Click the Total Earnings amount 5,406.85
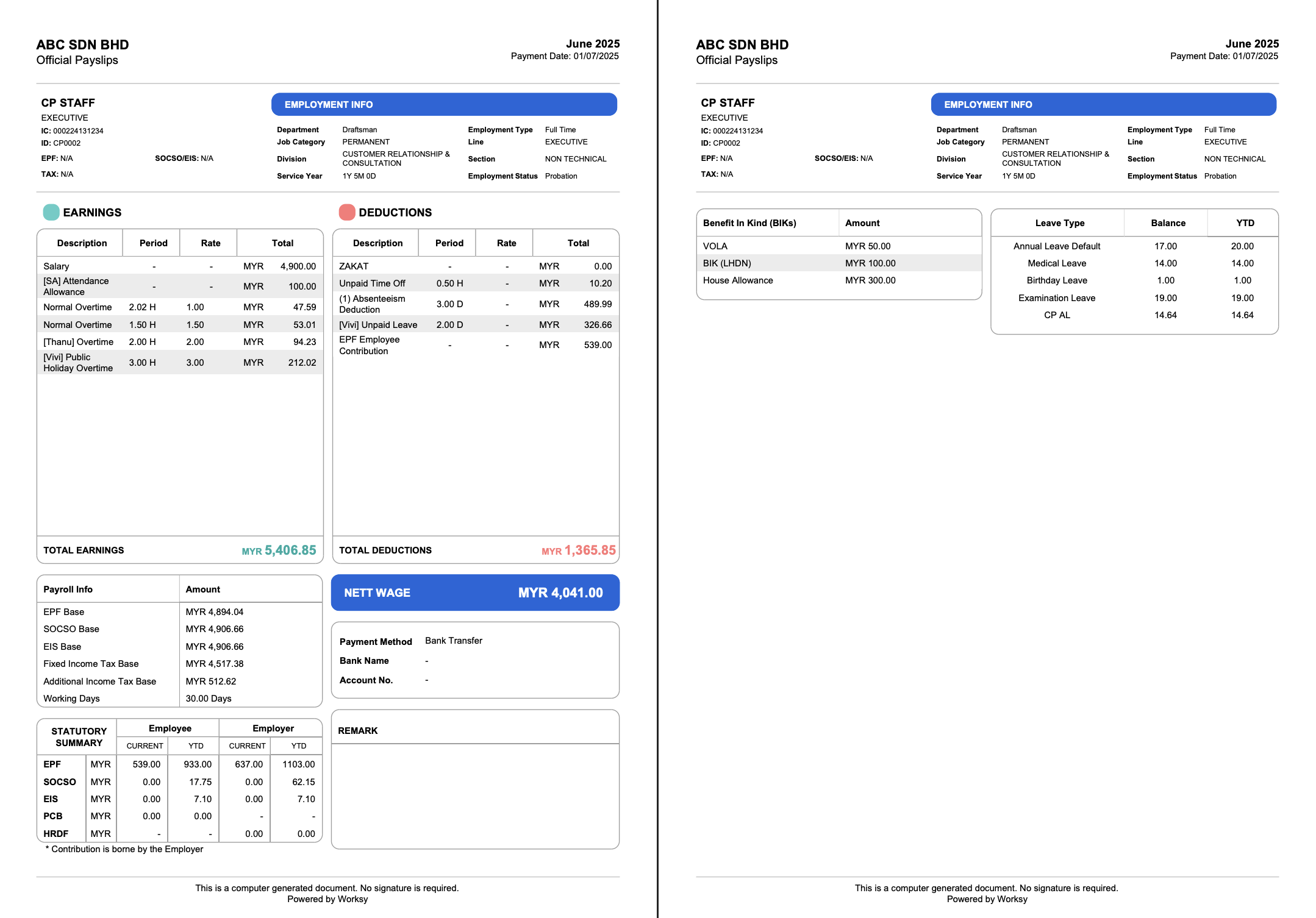 point(290,550)
